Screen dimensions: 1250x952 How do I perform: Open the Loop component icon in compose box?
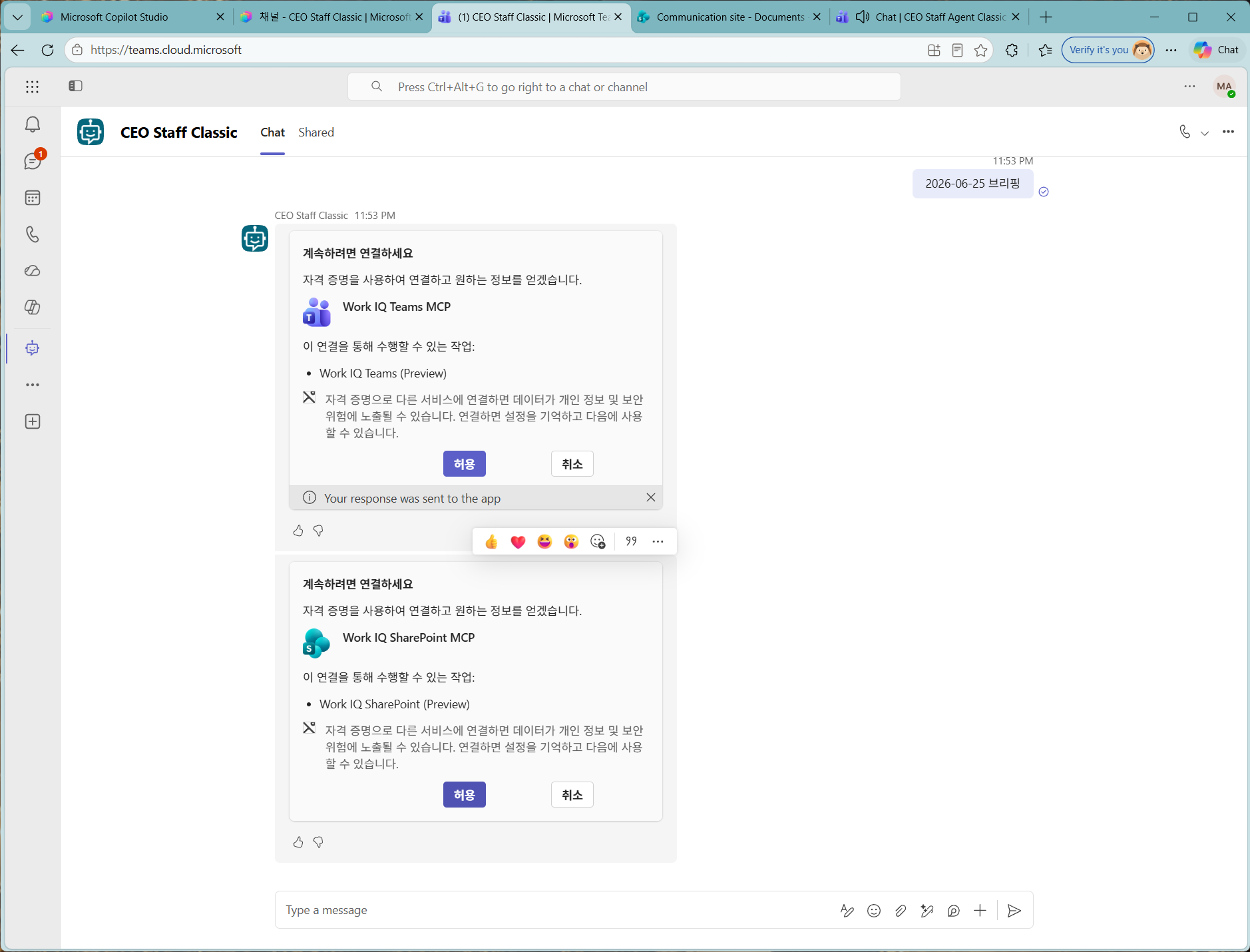point(953,911)
